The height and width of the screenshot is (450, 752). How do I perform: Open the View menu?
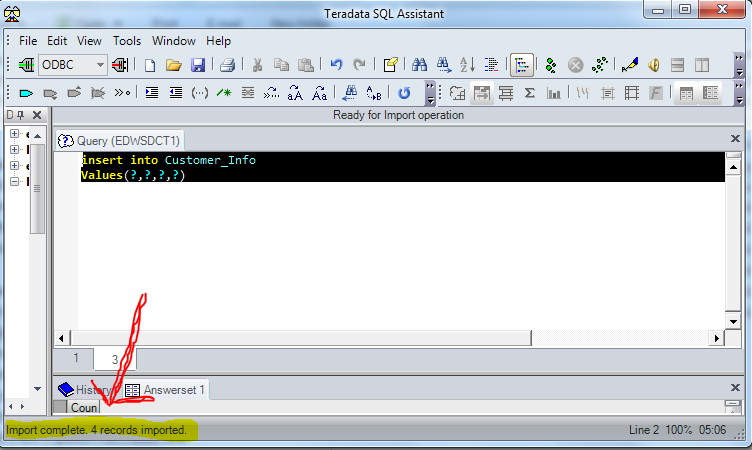coord(89,41)
